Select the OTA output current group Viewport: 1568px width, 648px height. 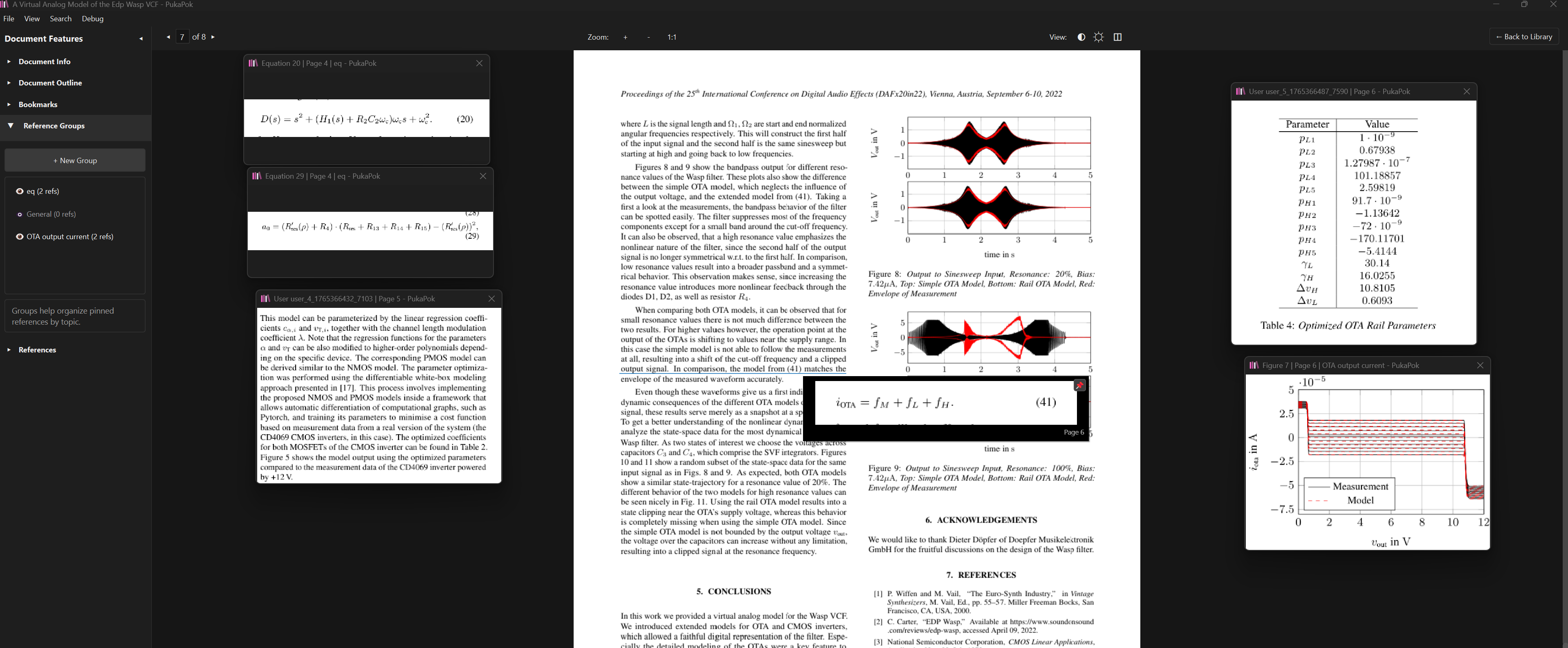point(70,237)
